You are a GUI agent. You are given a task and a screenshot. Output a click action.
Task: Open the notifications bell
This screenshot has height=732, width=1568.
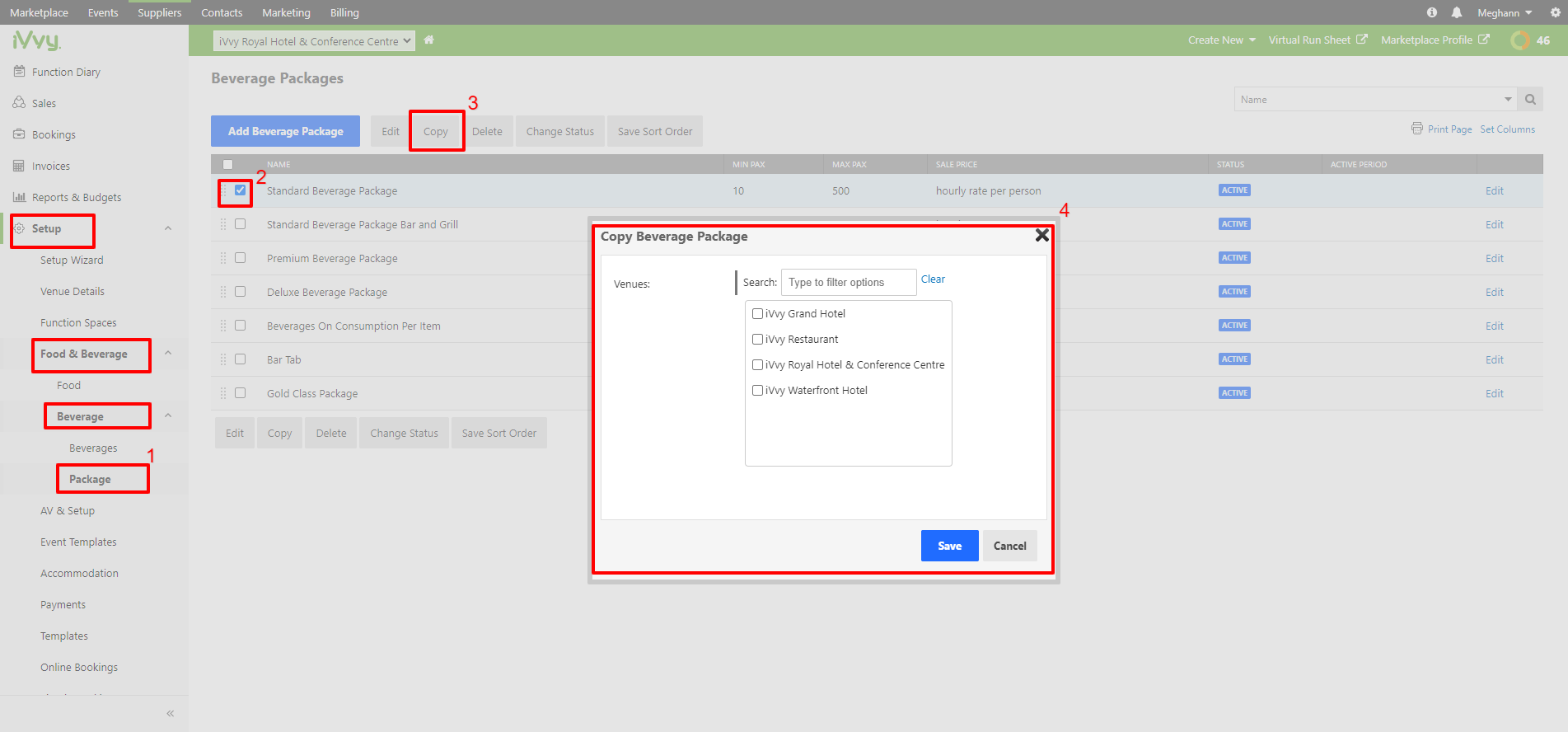[1457, 12]
